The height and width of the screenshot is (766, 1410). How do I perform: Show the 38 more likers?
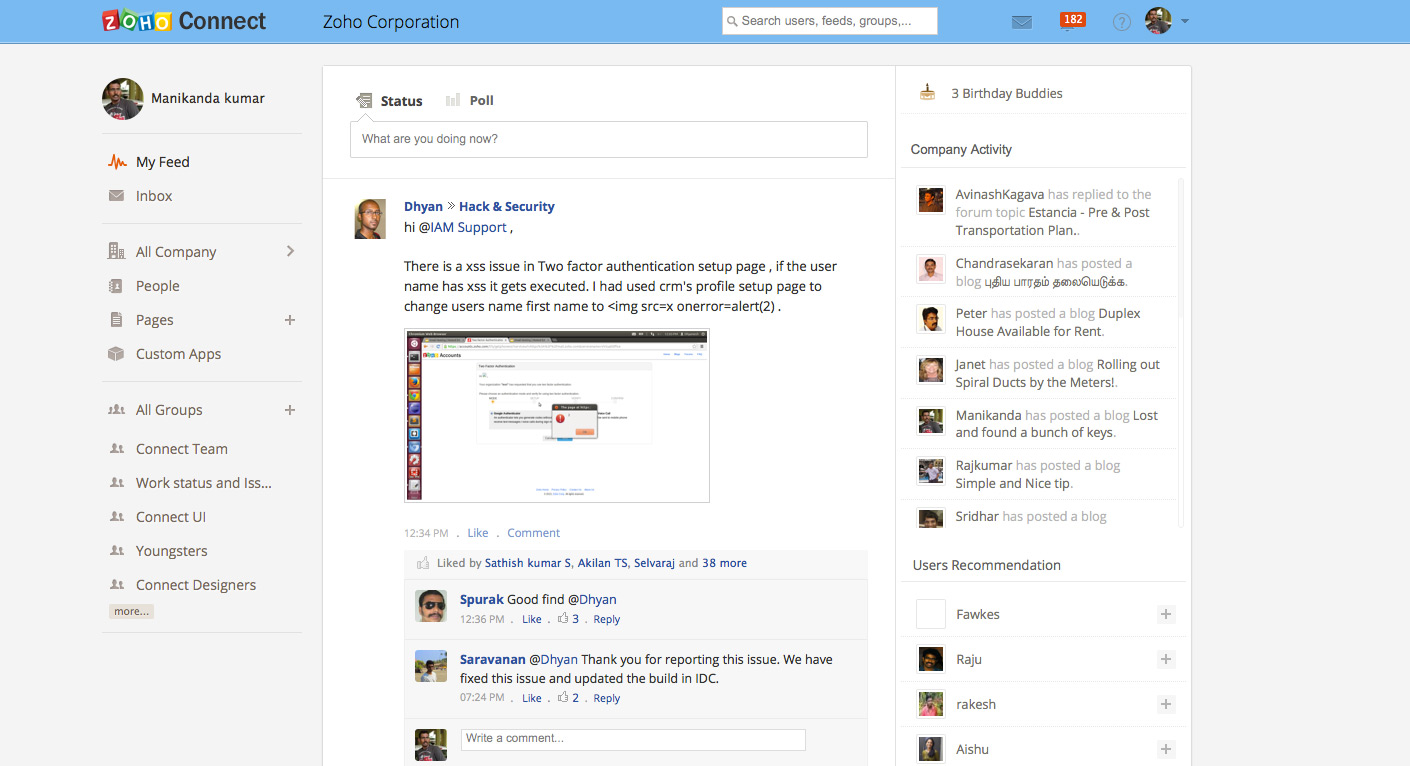click(724, 563)
